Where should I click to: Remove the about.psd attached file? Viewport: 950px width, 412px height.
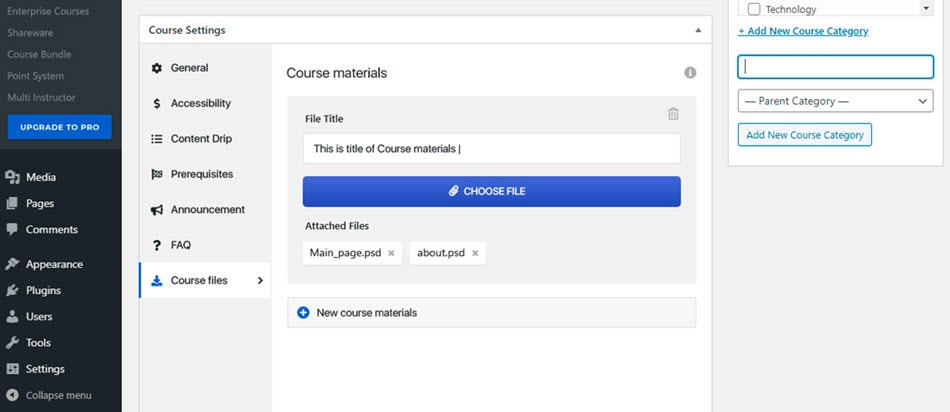coord(475,253)
